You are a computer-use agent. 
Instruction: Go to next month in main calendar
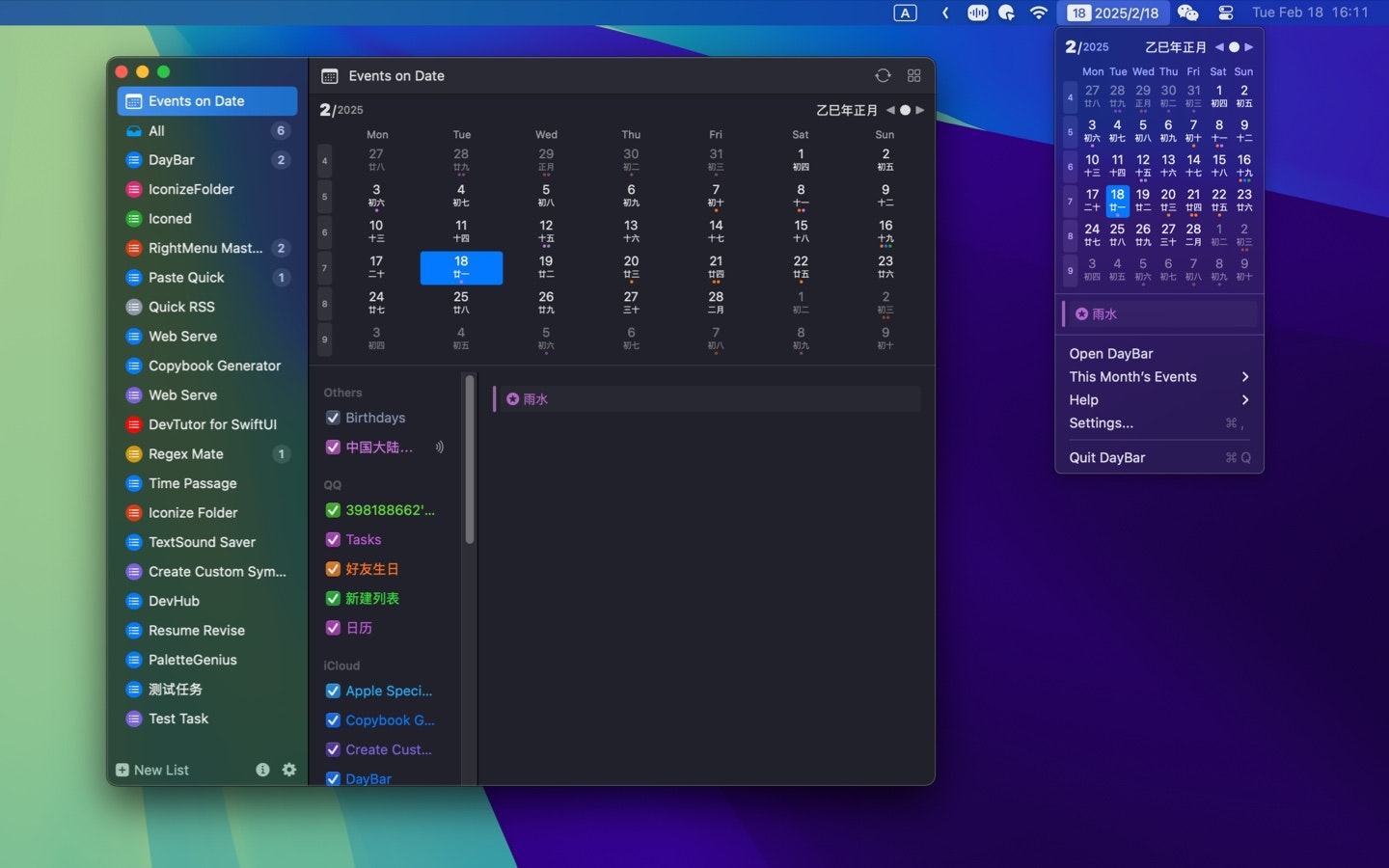(x=920, y=110)
